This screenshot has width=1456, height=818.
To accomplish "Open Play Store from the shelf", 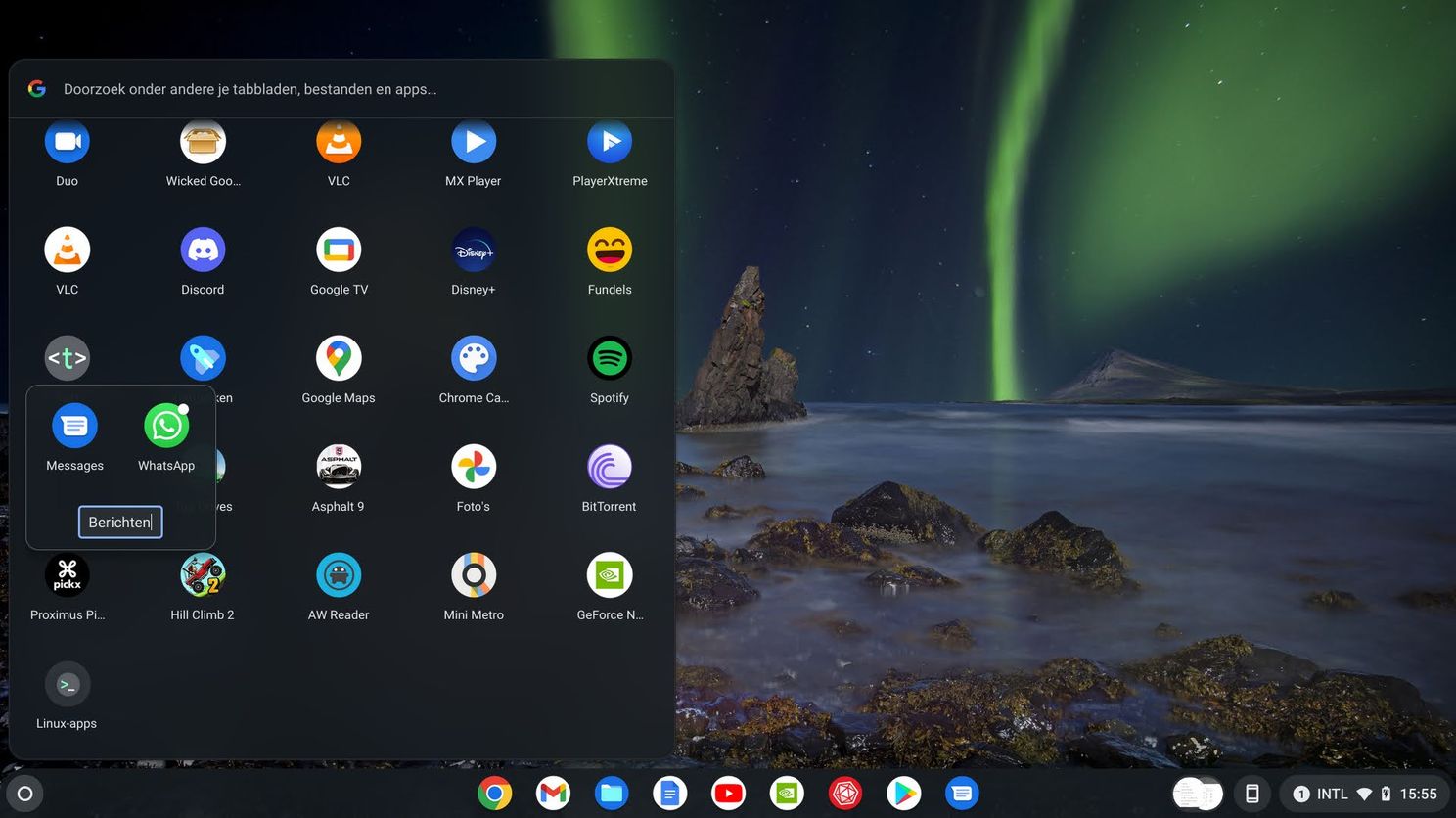I will click(x=904, y=794).
